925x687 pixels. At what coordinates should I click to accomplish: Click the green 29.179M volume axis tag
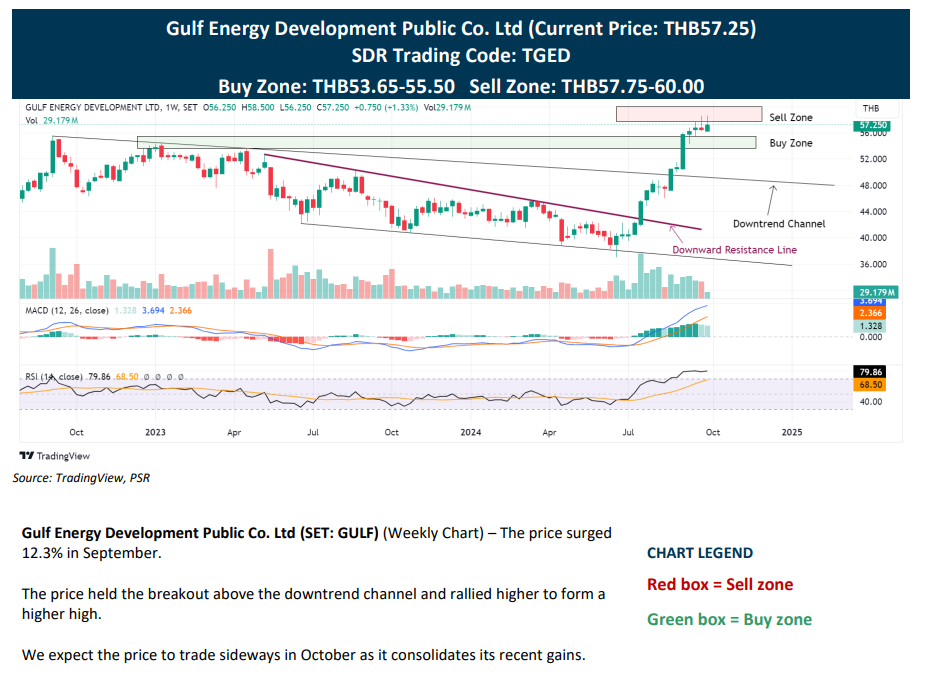[x=875, y=292]
